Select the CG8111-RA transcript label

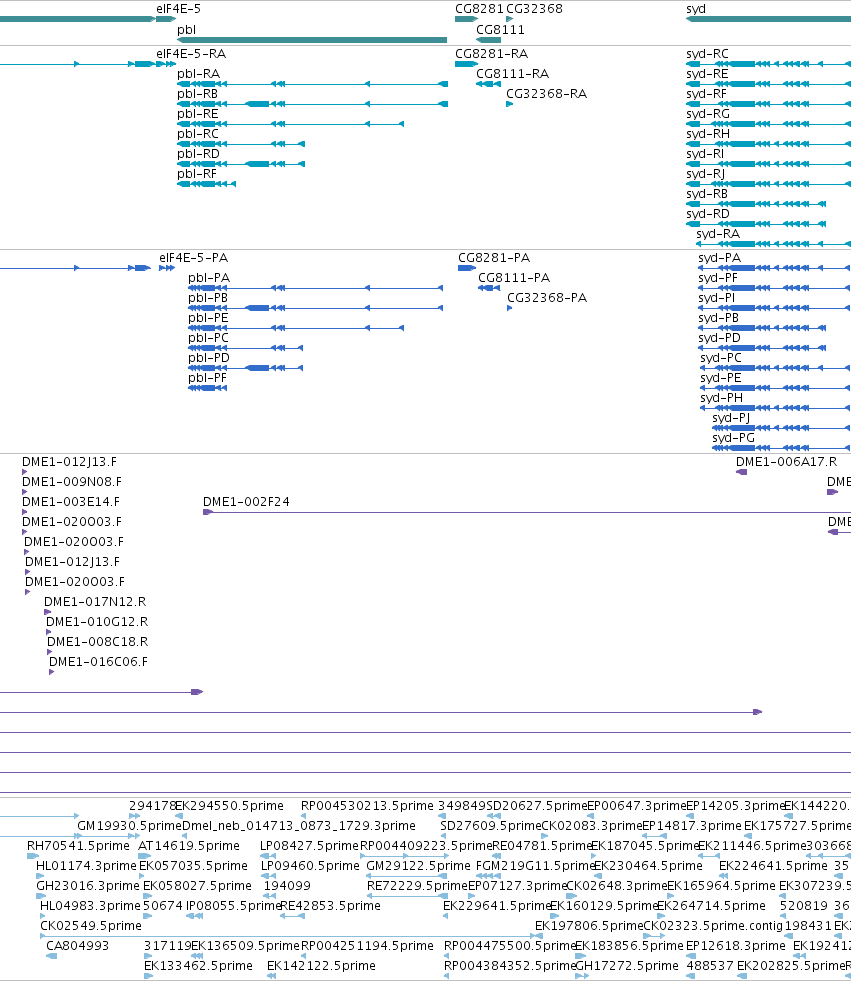pos(512,74)
